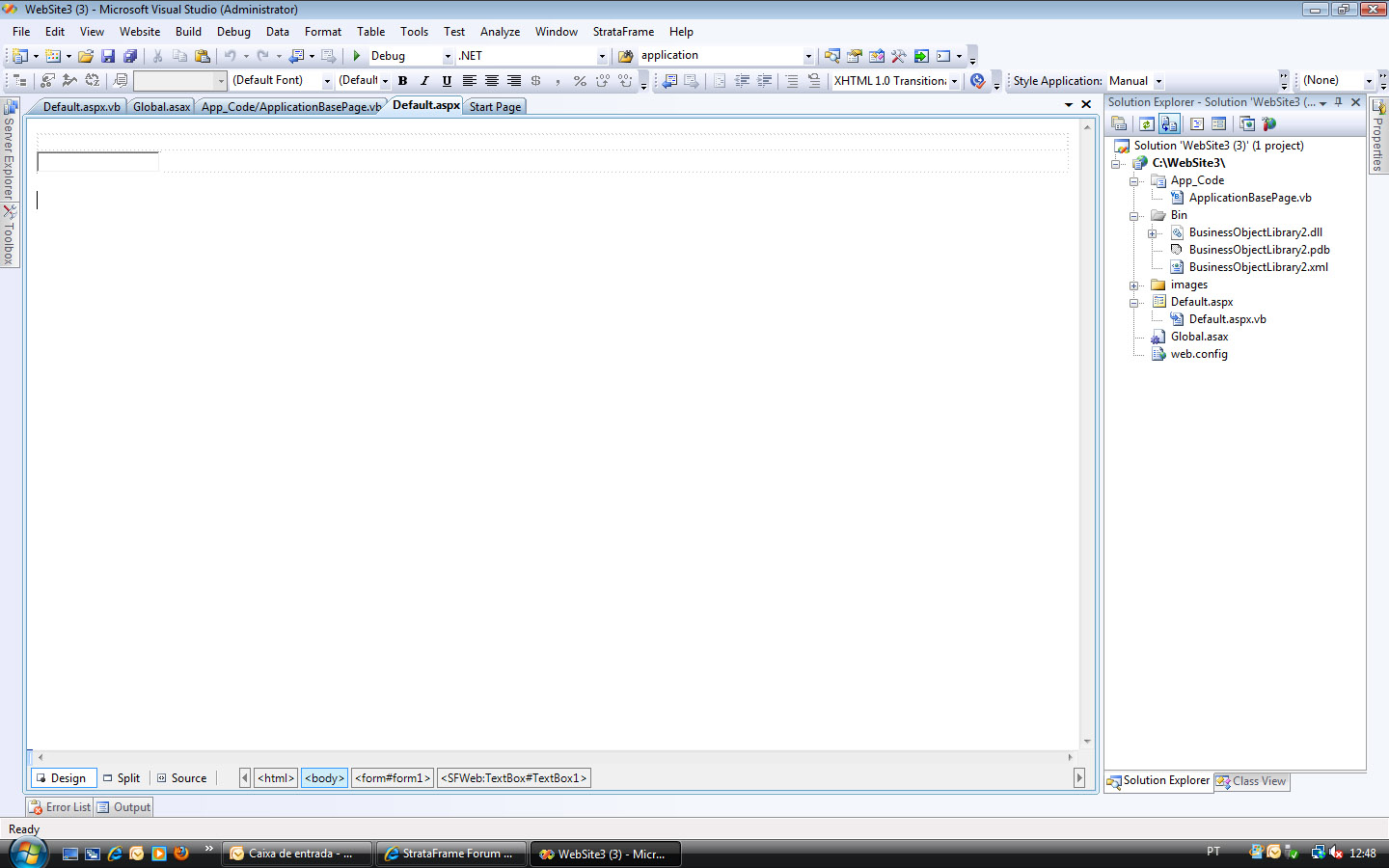This screenshot has height=868, width=1389.
Task: Click the Start Debugging play button
Action: (x=357, y=56)
